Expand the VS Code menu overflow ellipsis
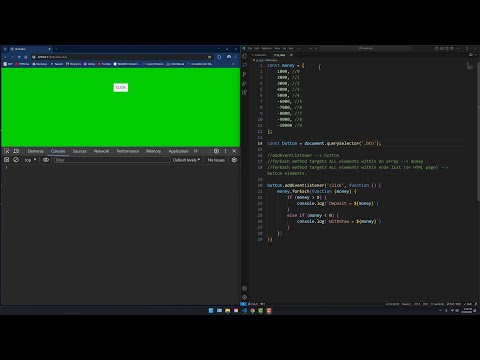This screenshot has width=480, height=360. (298, 48)
